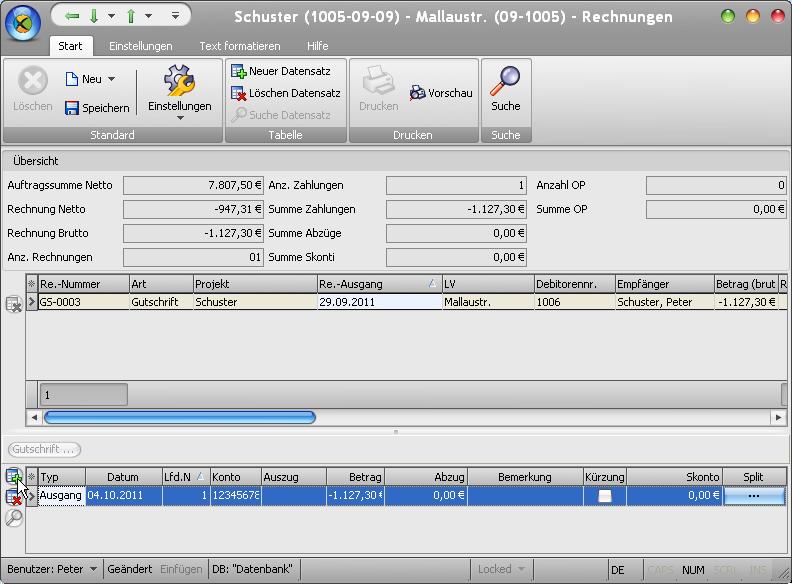Sort by the Re.-Ausgang column header

(x=379, y=284)
